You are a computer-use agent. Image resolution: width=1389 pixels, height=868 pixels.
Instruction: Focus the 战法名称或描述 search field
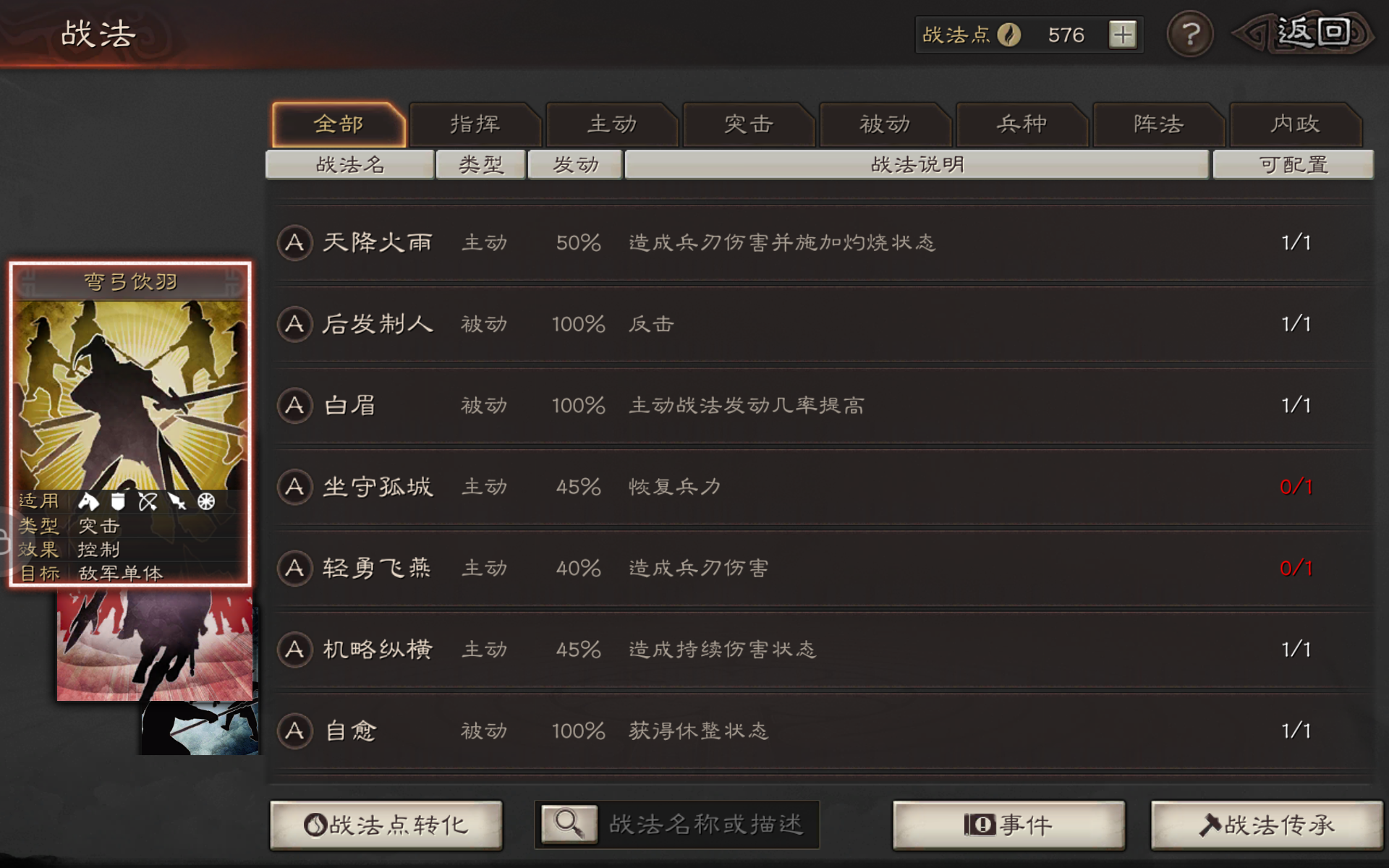[708, 824]
